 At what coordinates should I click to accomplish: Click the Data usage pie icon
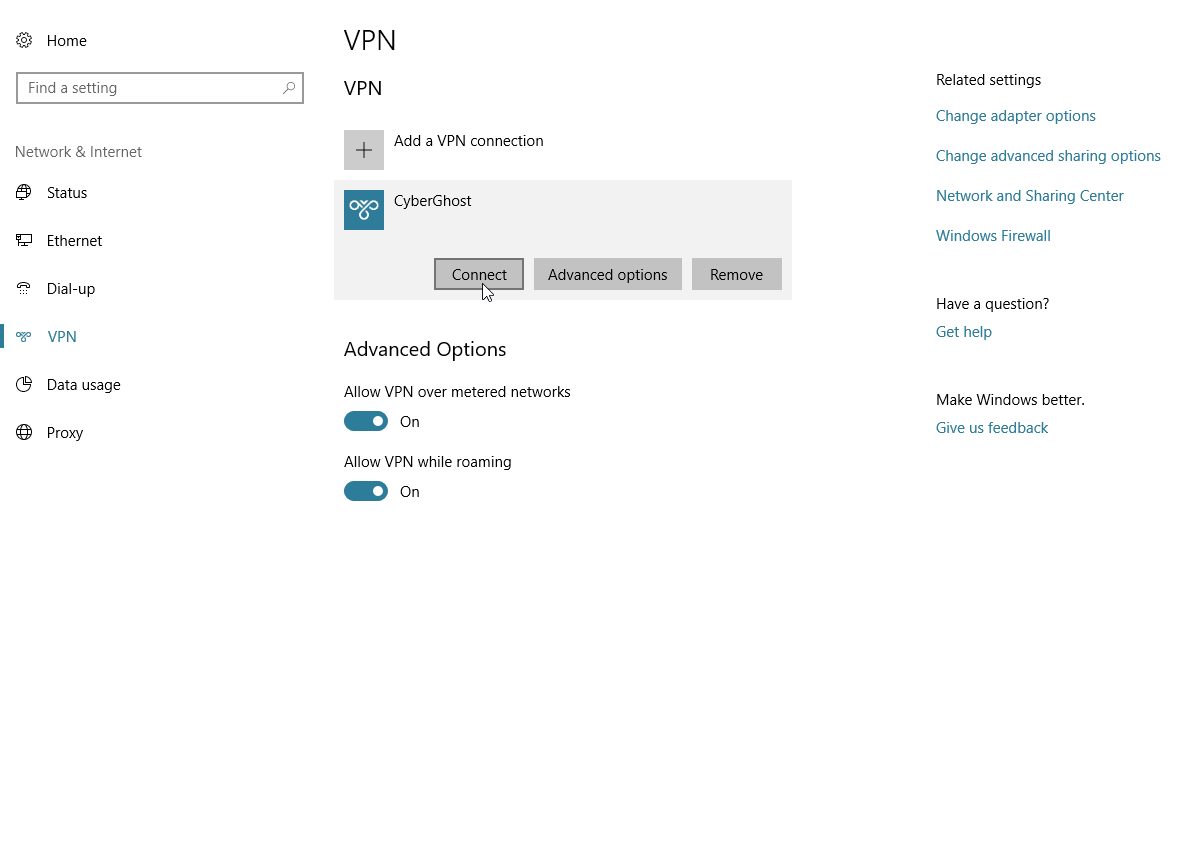pos(24,385)
